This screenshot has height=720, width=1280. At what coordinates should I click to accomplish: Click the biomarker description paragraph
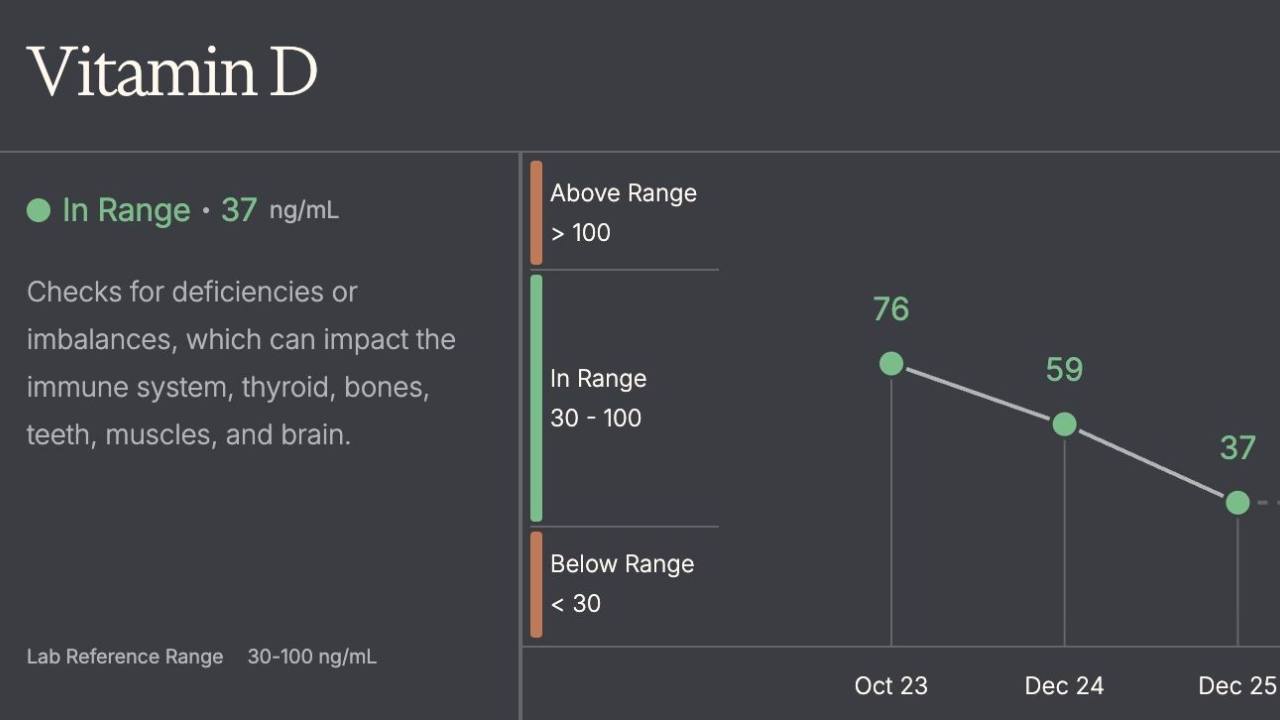[241, 363]
